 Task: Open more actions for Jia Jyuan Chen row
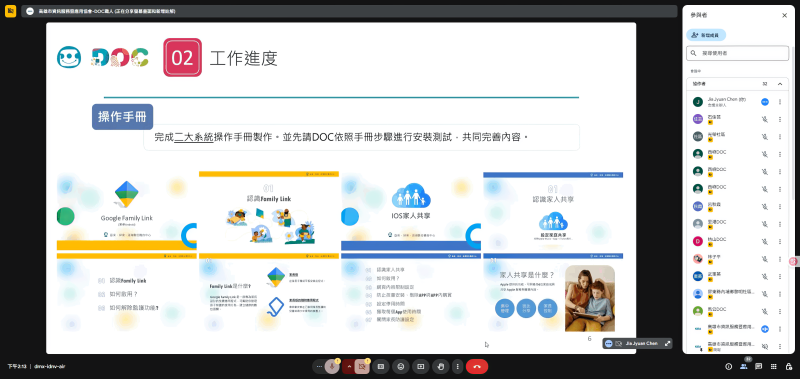point(780,102)
